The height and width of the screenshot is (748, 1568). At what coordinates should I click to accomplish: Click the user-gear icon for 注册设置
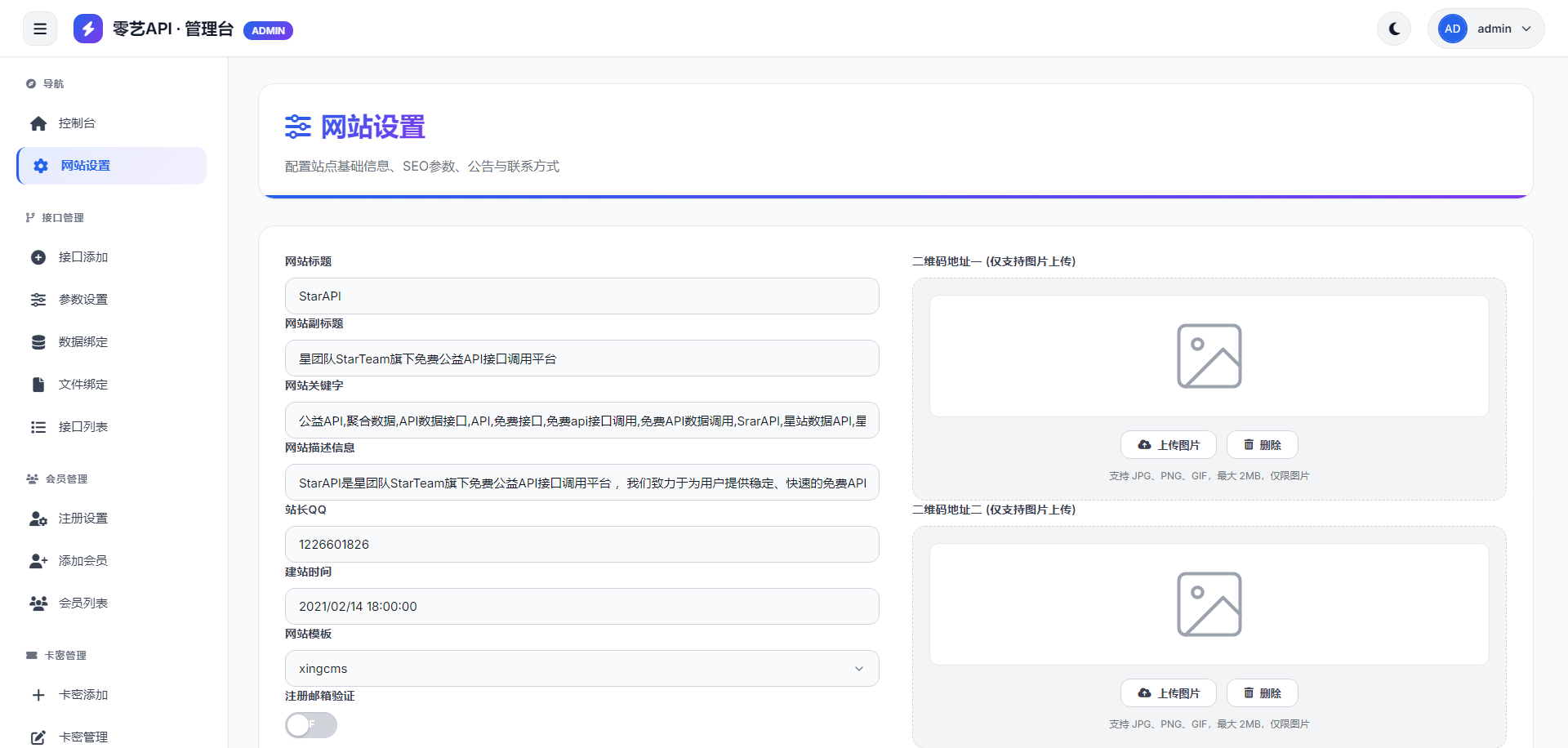click(38, 519)
